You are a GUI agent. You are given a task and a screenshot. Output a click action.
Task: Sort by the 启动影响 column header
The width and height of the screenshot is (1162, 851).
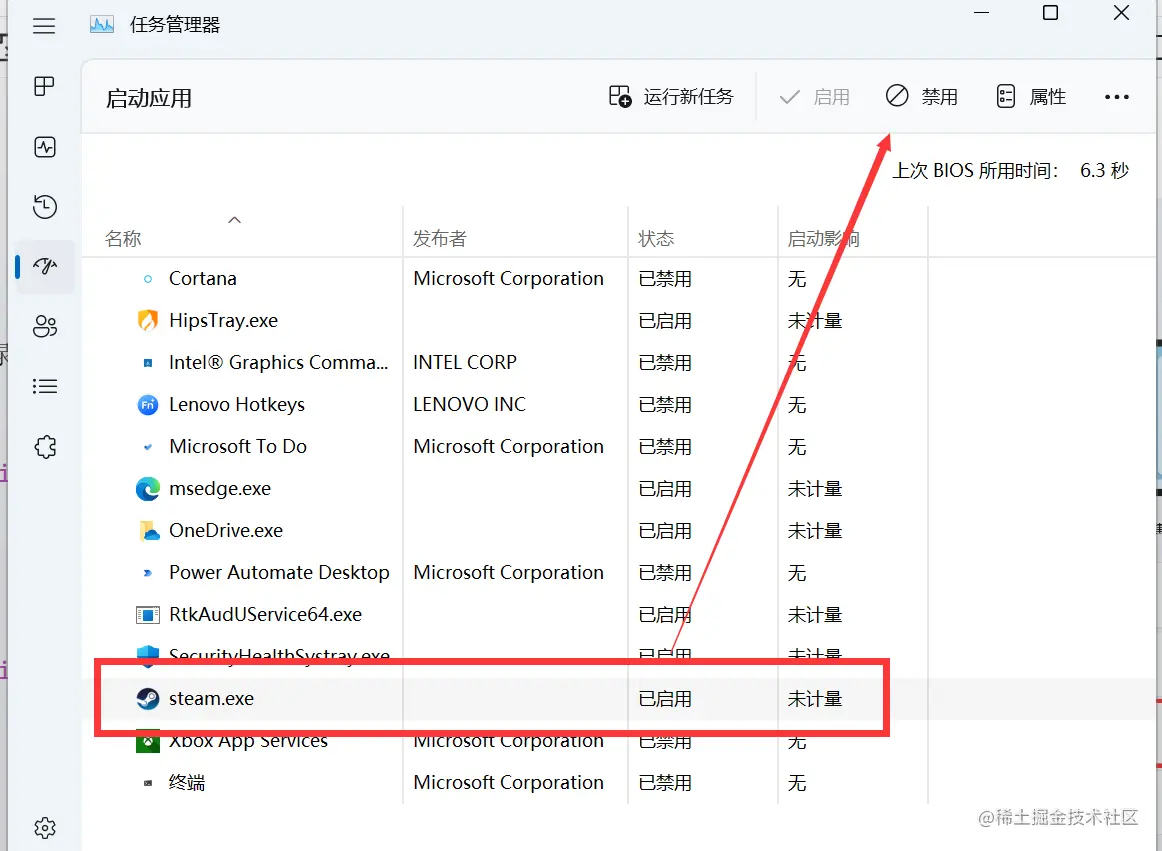click(823, 239)
